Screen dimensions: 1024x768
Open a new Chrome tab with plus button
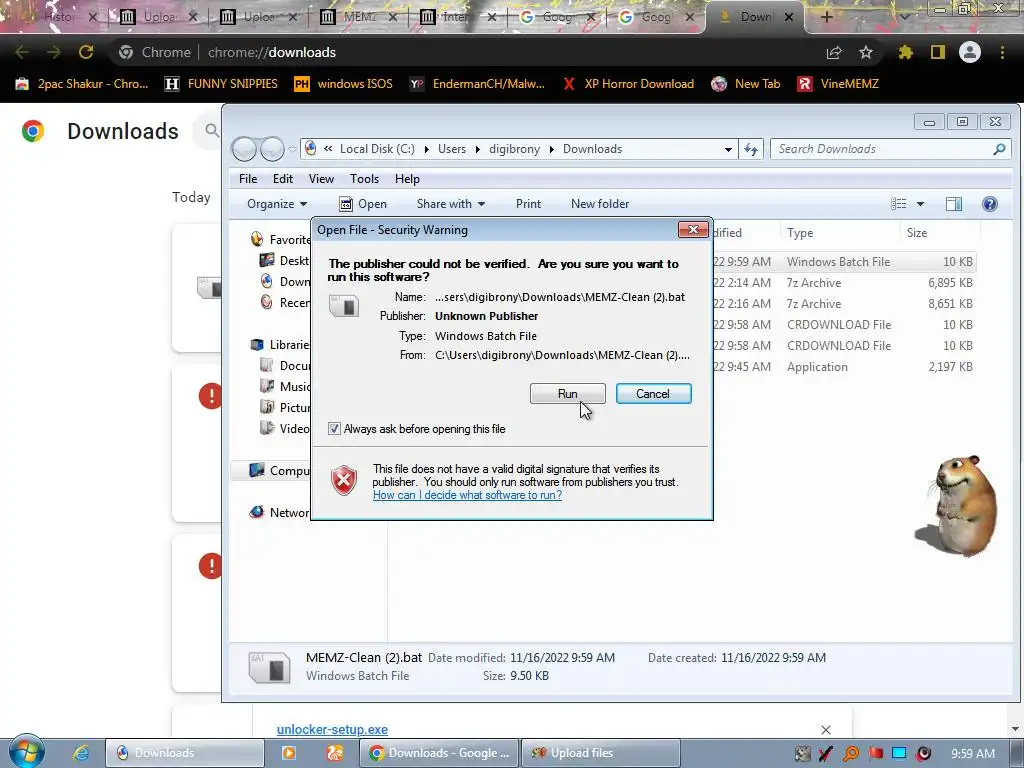826,17
